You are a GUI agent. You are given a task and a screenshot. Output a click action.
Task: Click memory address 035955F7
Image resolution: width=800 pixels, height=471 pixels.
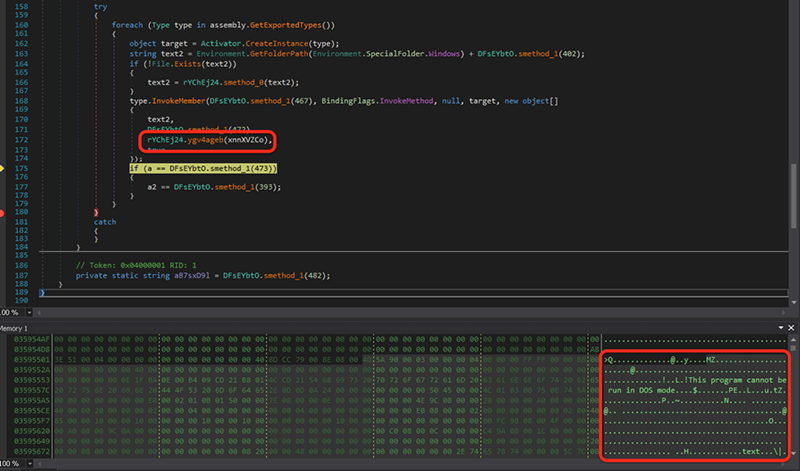pyautogui.click(x=32, y=421)
